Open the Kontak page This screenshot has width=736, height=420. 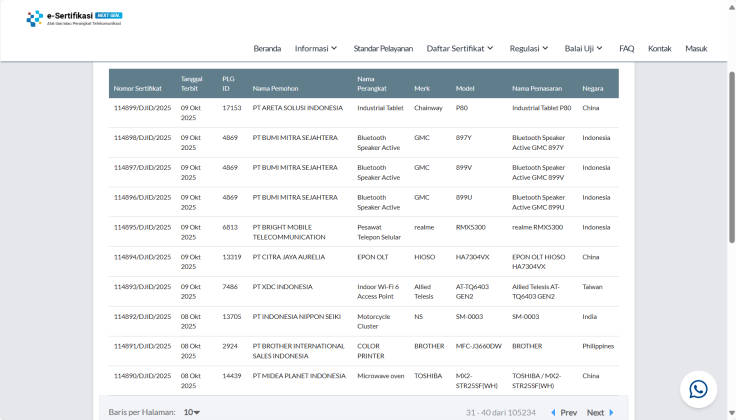[659, 48]
